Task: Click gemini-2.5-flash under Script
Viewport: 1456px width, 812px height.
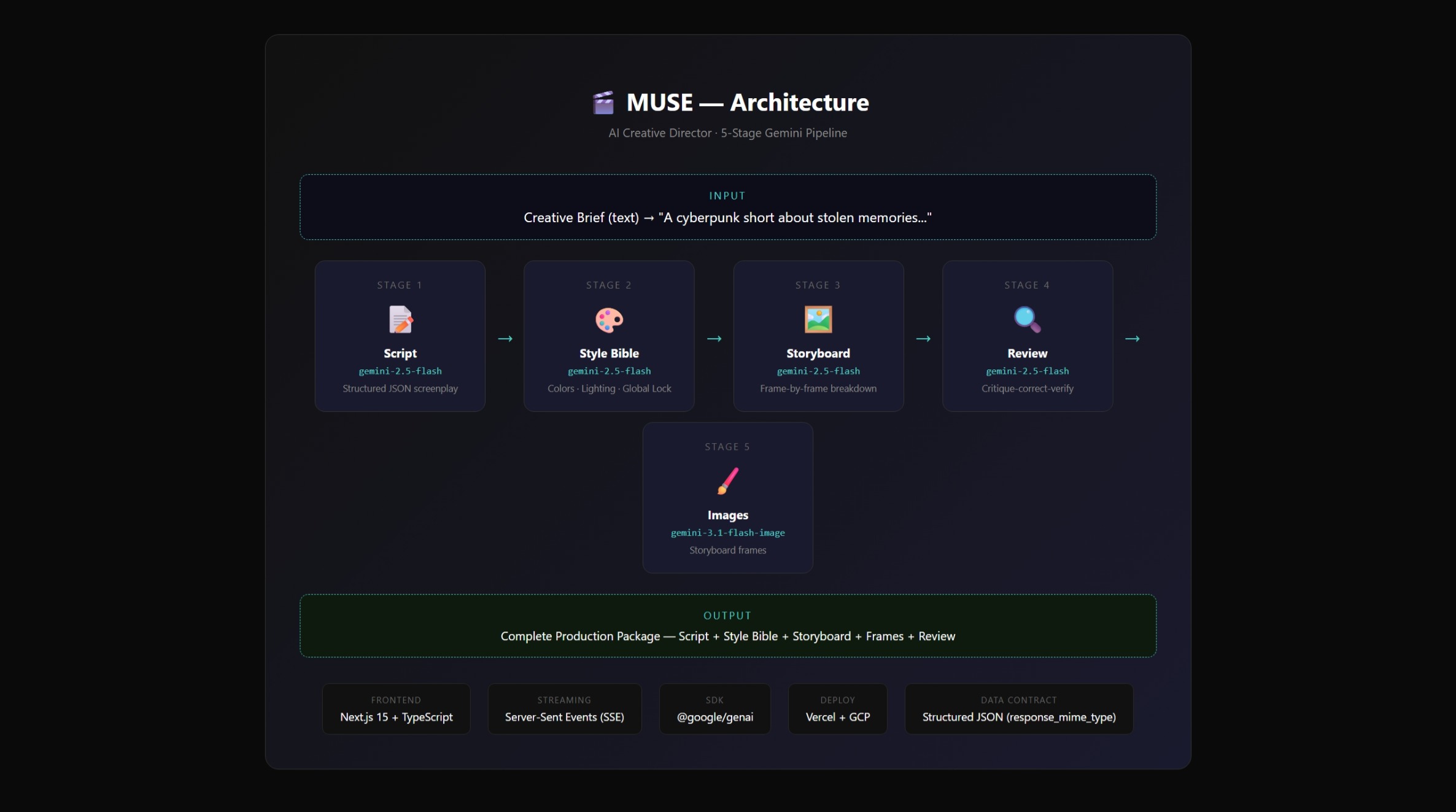Action: pos(400,371)
